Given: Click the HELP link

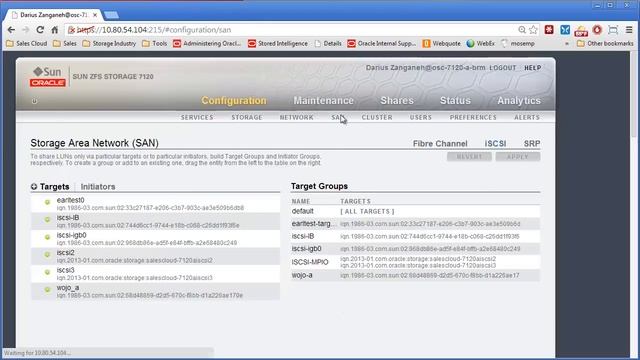Looking at the screenshot, I should [x=533, y=68].
